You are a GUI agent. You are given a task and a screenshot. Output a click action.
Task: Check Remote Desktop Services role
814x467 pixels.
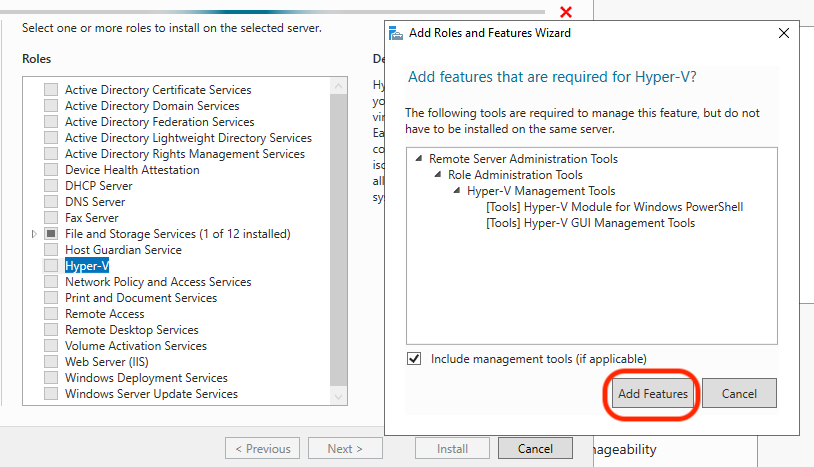51,329
